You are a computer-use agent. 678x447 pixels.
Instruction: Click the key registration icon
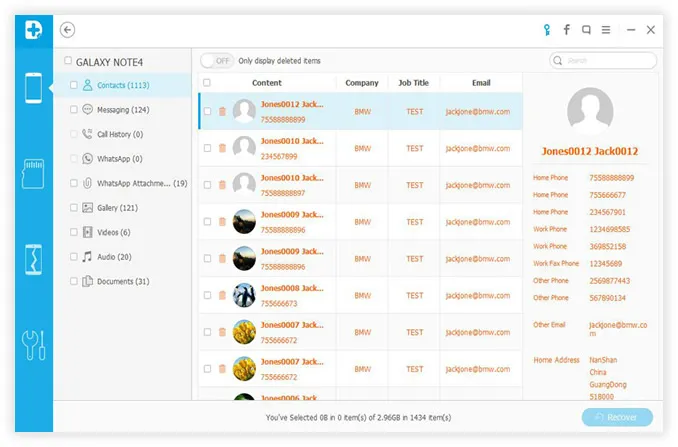point(546,30)
